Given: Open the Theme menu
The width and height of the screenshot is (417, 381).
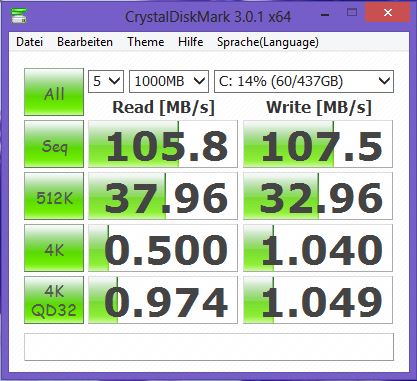Looking at the screenshot, I should pos(146,42).
